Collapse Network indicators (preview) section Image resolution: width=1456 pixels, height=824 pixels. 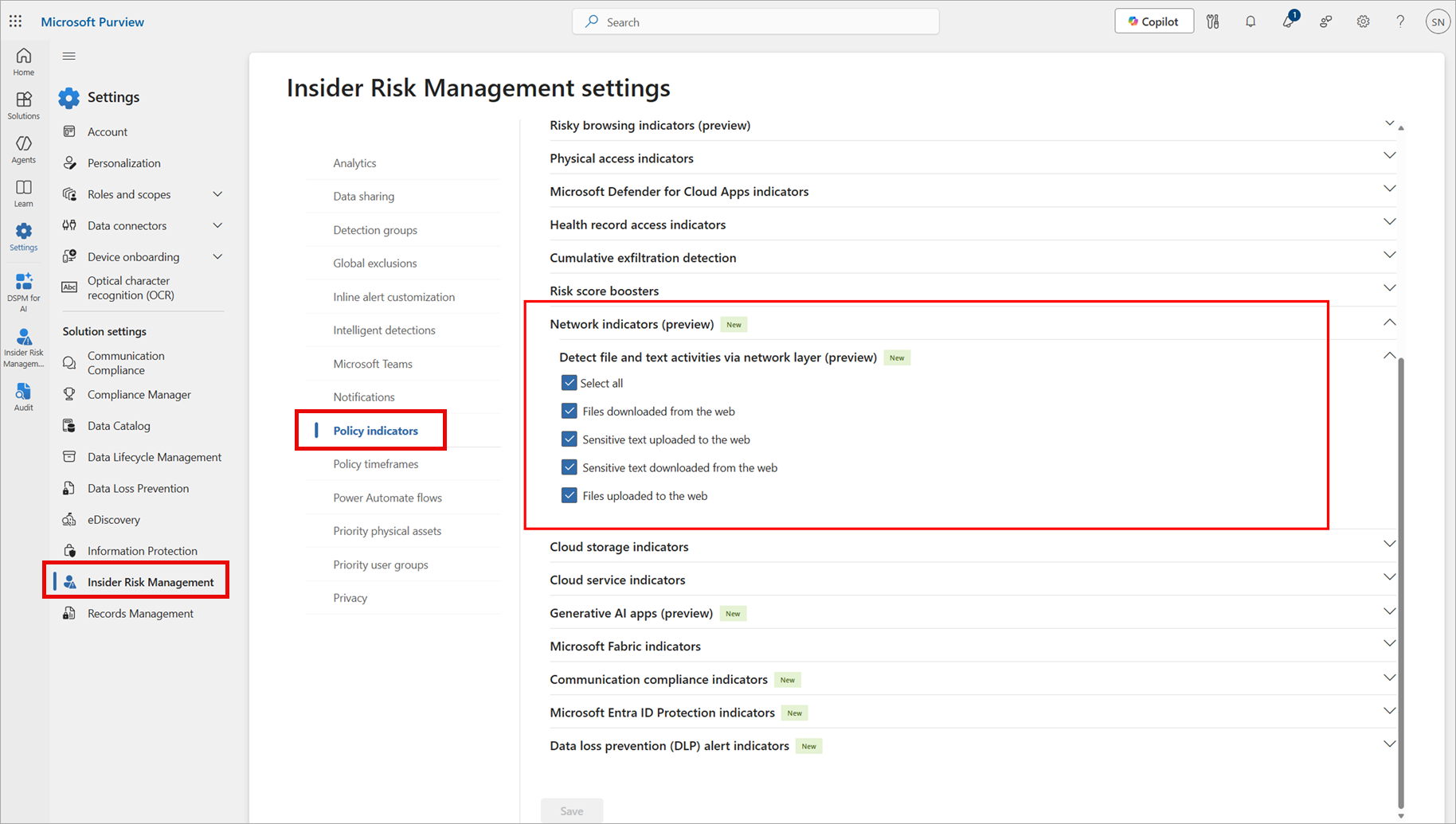coord(1389,322)
